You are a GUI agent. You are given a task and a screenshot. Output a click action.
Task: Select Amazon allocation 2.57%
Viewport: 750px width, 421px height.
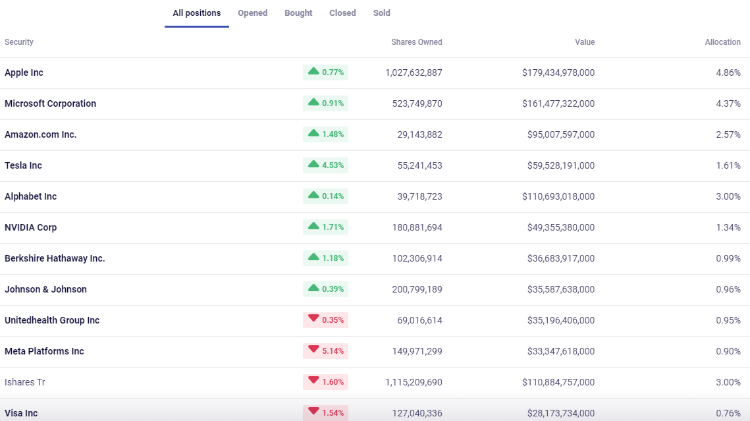[x=728, y=135]
